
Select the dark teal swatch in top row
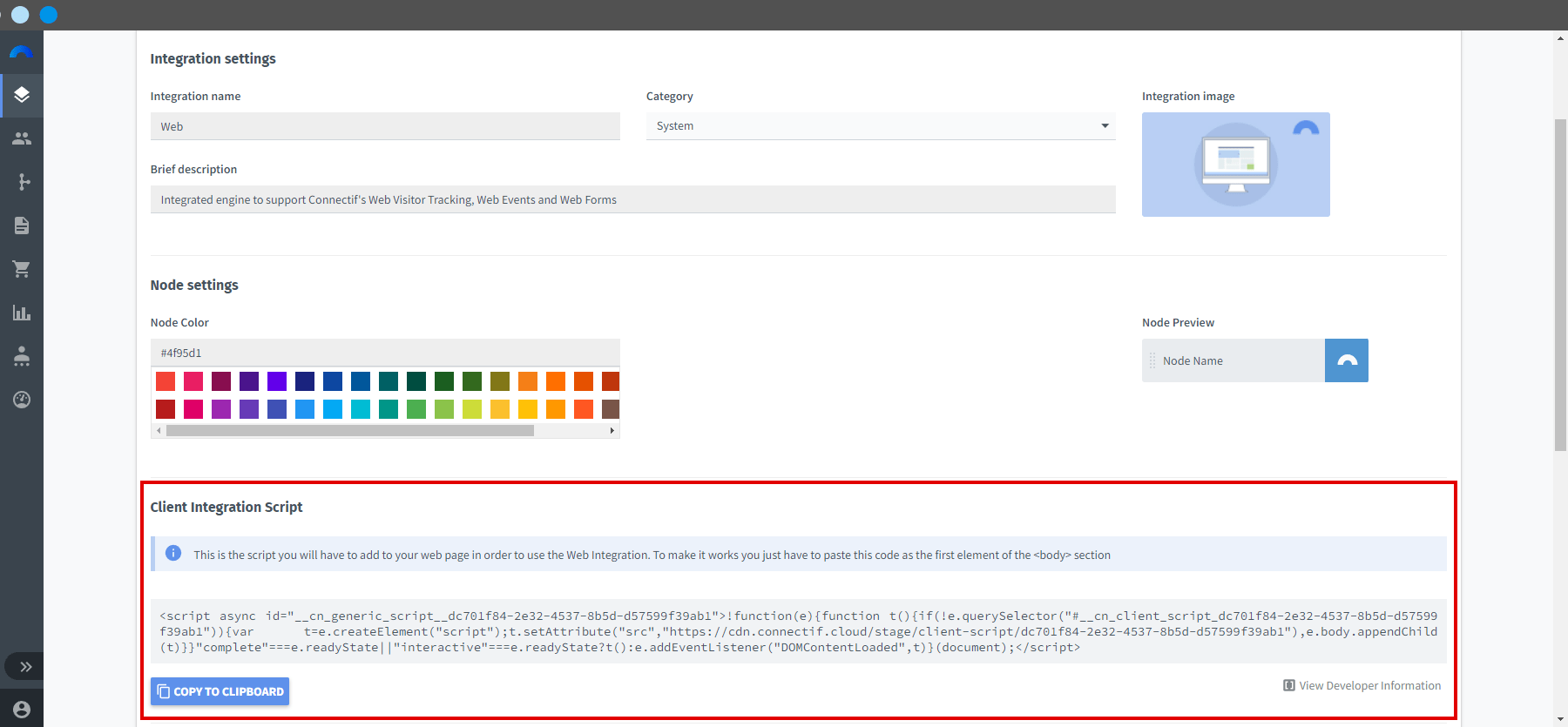pos(389,381)
